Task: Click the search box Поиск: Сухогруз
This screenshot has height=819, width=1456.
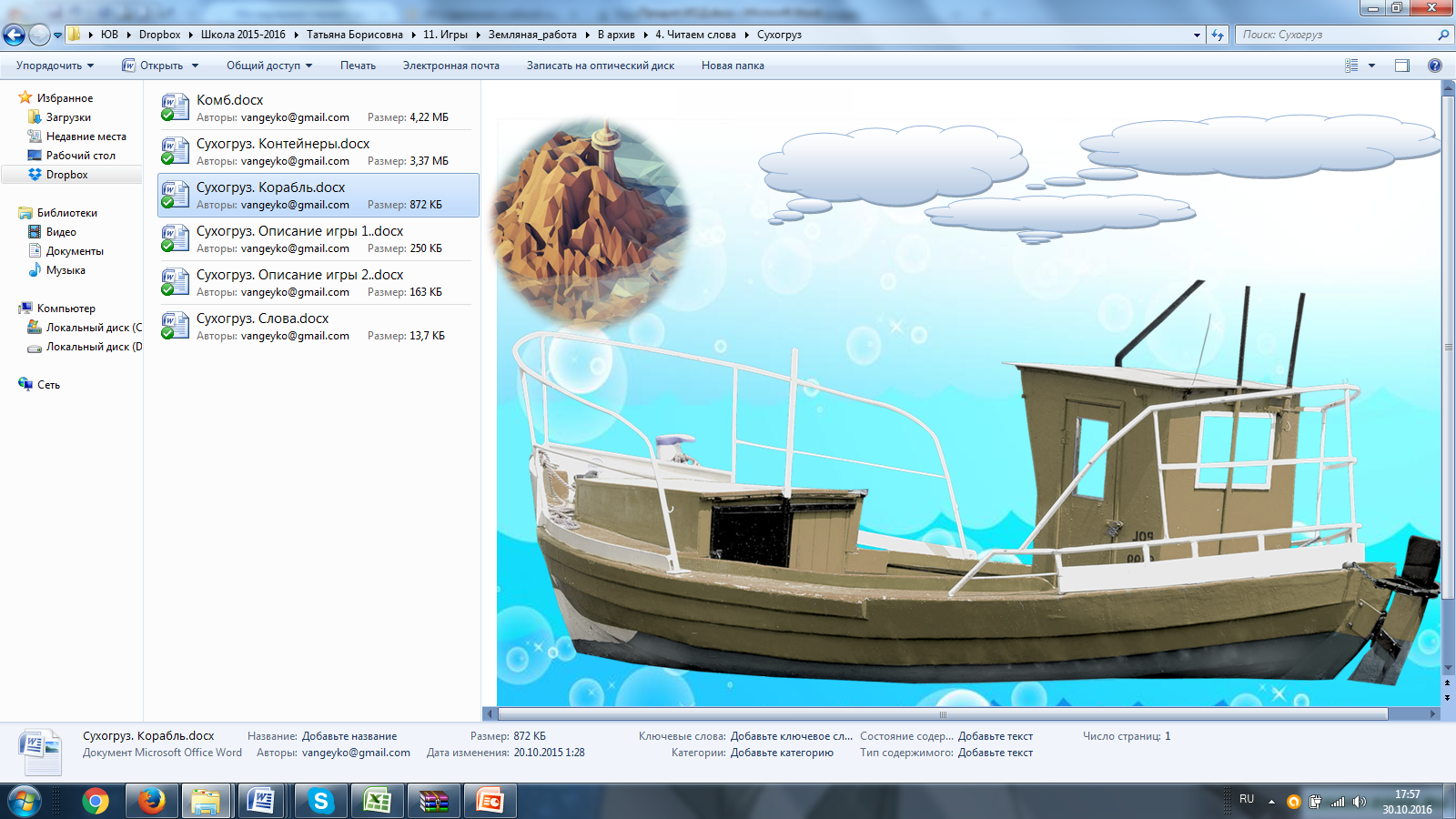Action: [x=1336, y=35]
